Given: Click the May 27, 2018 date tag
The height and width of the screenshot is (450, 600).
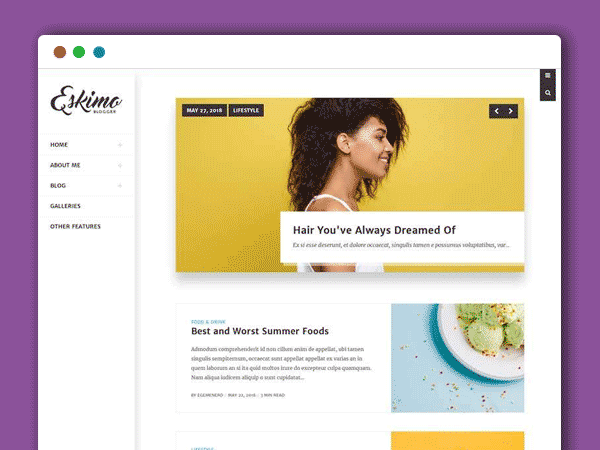Looking at the screenshot, I should click(x=204, y=111).
